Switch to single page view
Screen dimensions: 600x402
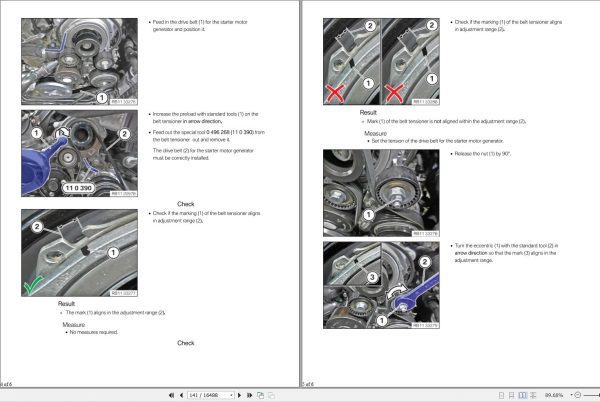[501, 395]
